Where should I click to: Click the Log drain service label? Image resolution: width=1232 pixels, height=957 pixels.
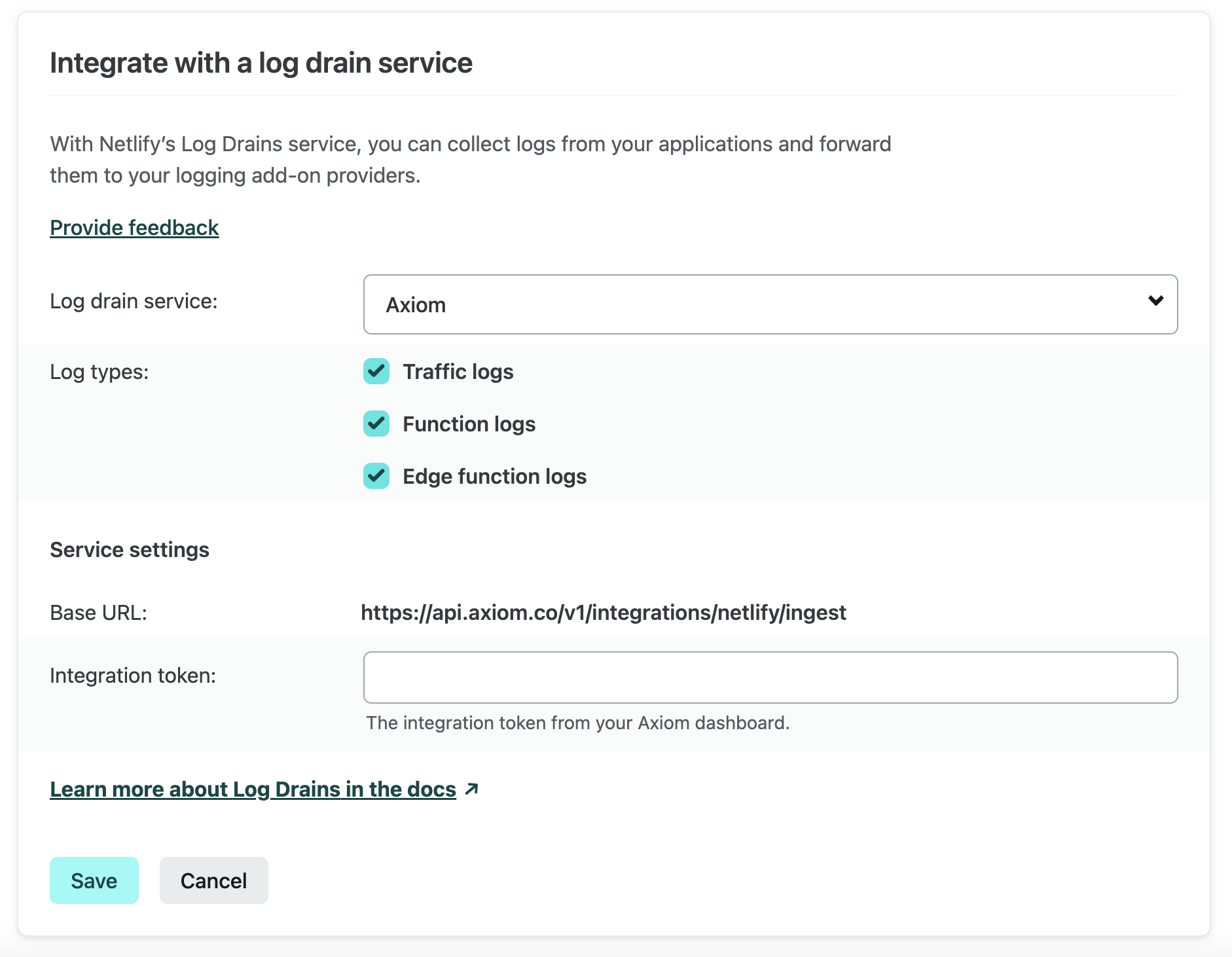pos(134,301)
